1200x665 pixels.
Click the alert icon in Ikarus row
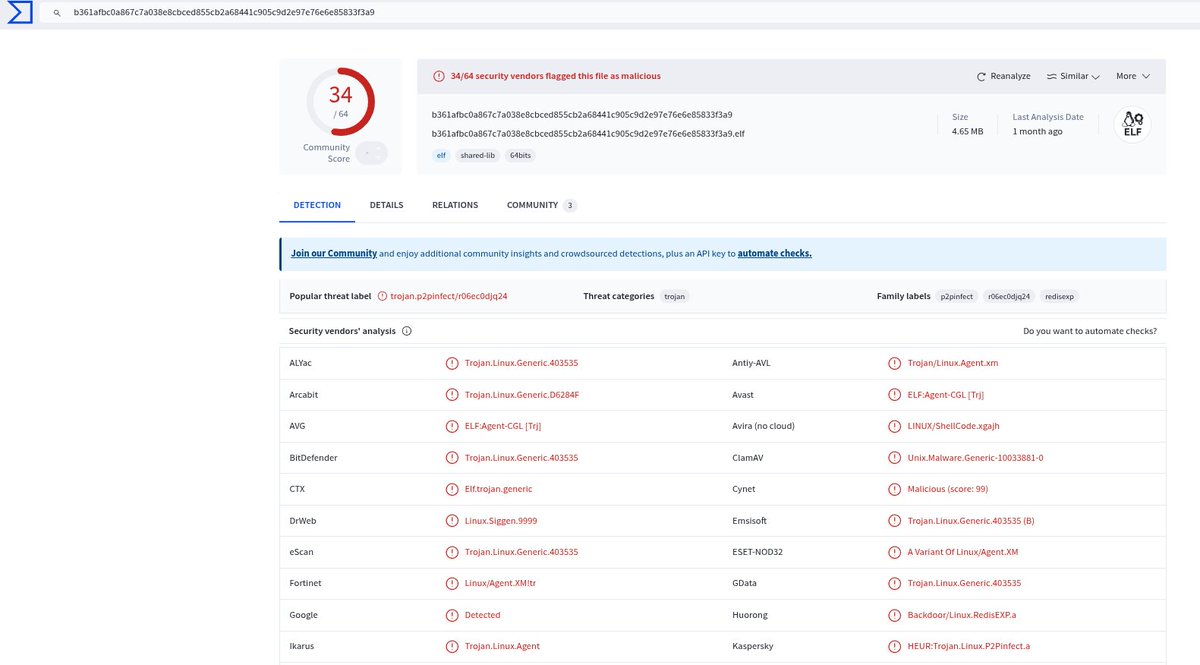tap(452, 646)
